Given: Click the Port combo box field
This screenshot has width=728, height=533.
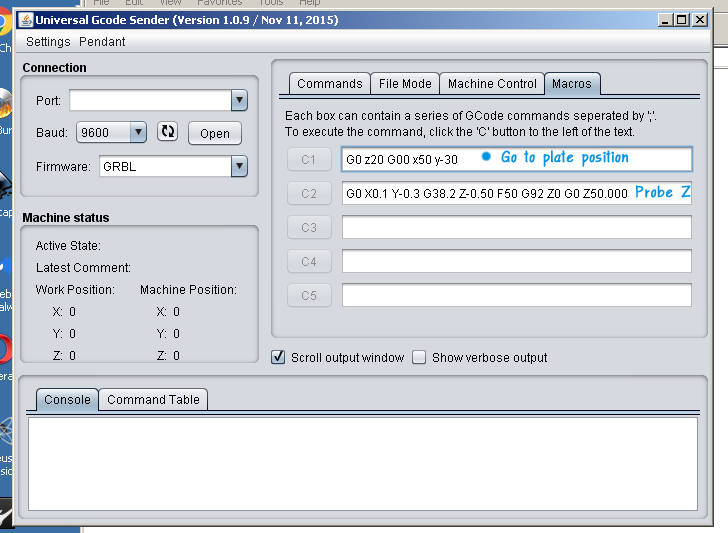Looking at the screenshot, I should [150, 100].
